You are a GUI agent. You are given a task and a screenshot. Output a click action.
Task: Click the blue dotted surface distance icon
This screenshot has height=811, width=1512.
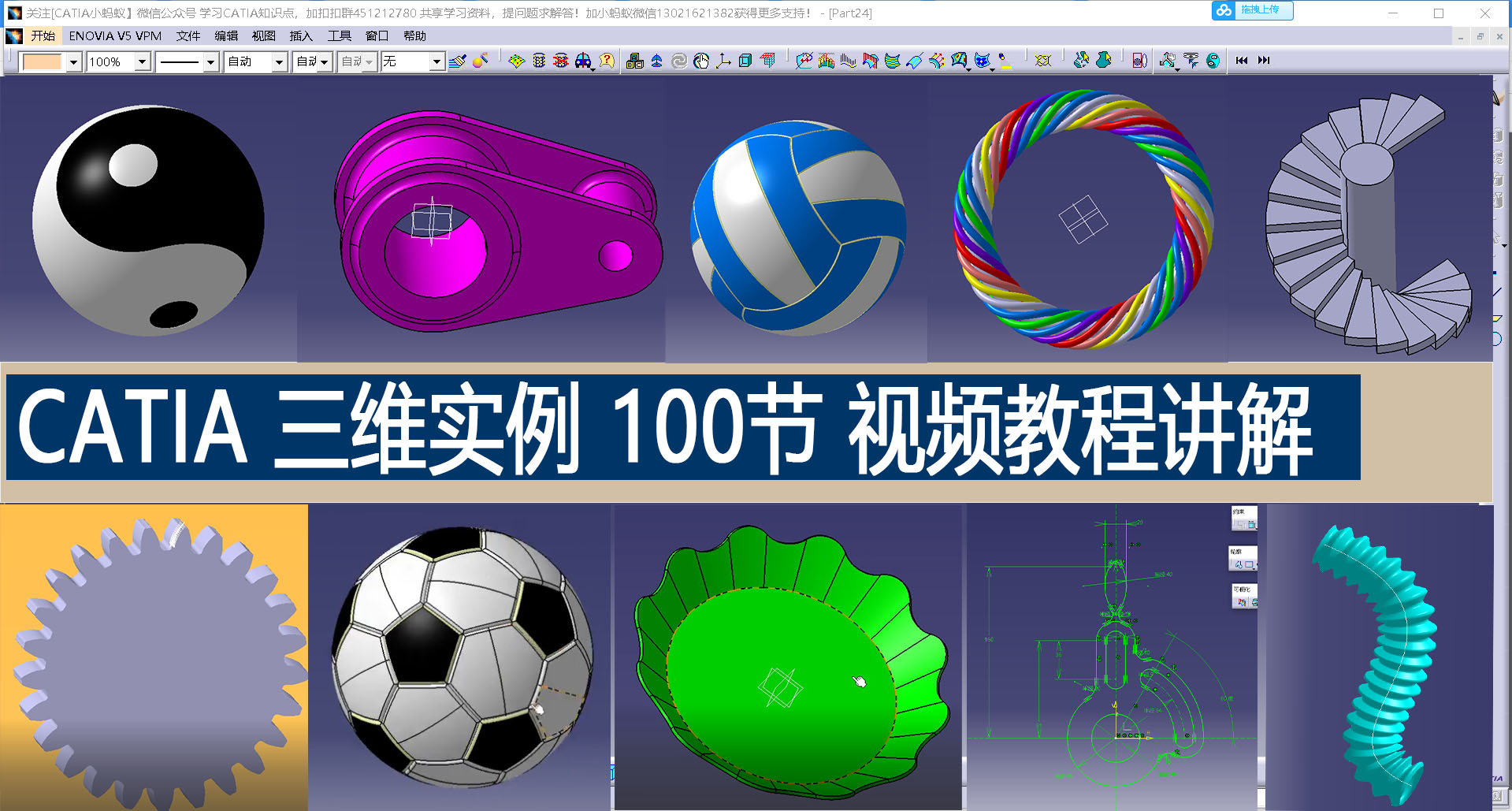pyautogui.click(x=982, y=61)
